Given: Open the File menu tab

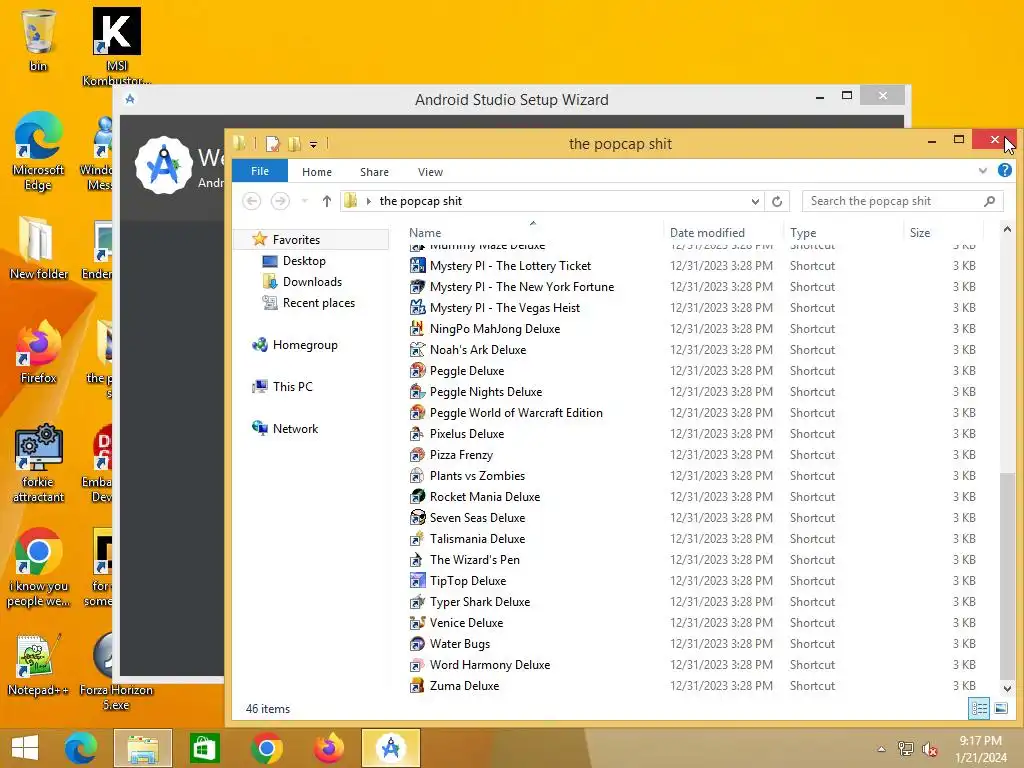Looking at the screenshot, I should point(260,171).
